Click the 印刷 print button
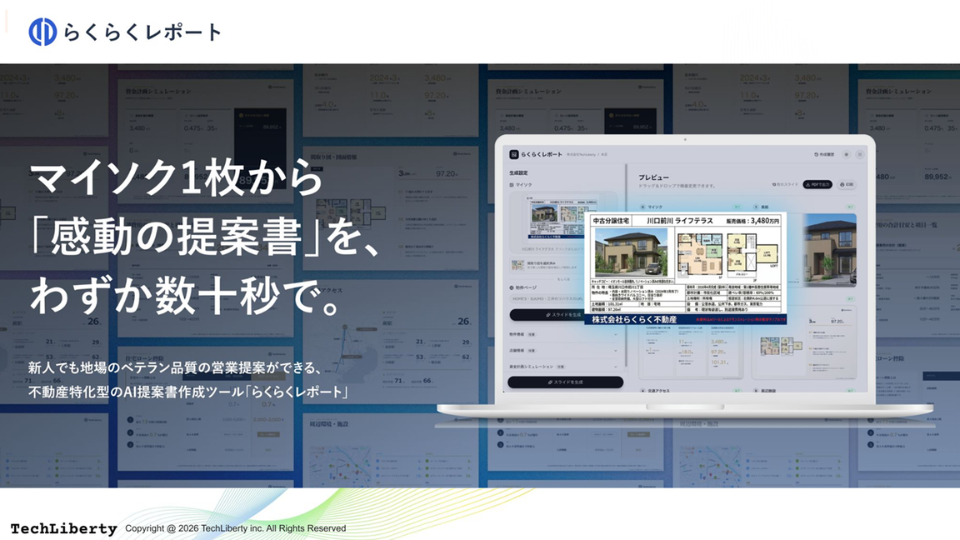960x540 pixels. click(847, 184)
